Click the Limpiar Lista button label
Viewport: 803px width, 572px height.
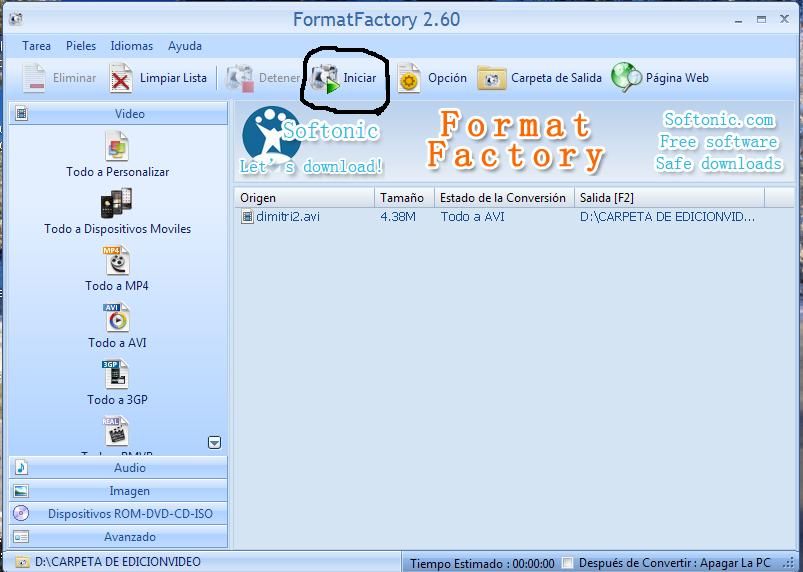pos(173,78)
